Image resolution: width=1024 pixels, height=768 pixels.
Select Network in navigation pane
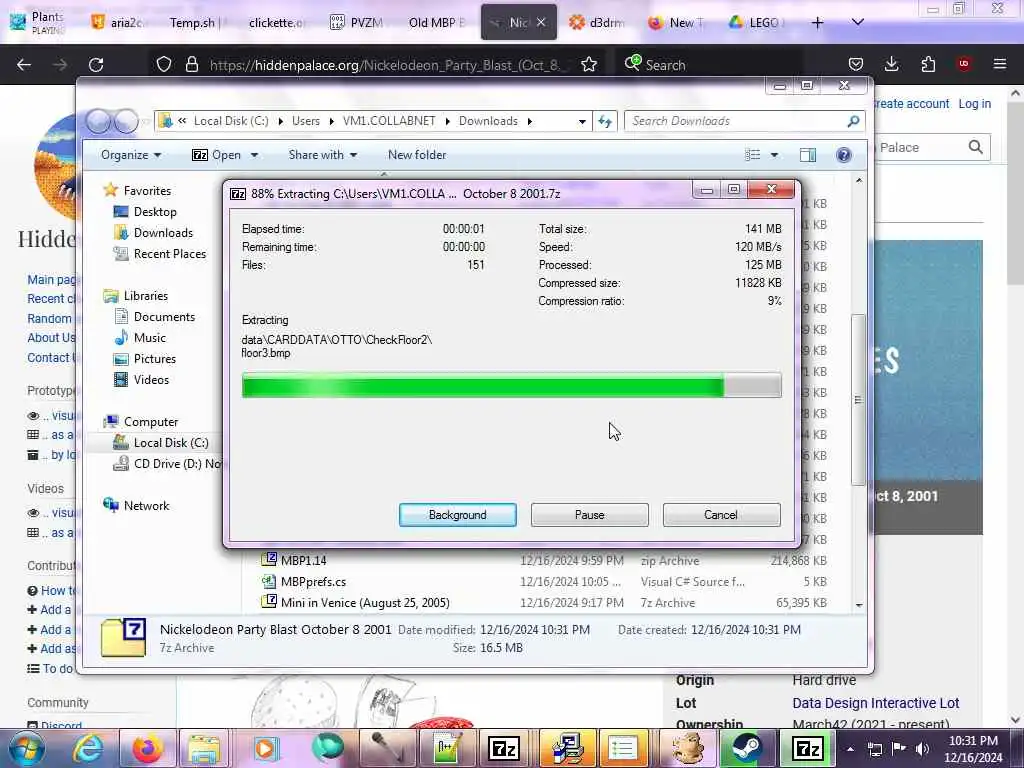point(146,505)
